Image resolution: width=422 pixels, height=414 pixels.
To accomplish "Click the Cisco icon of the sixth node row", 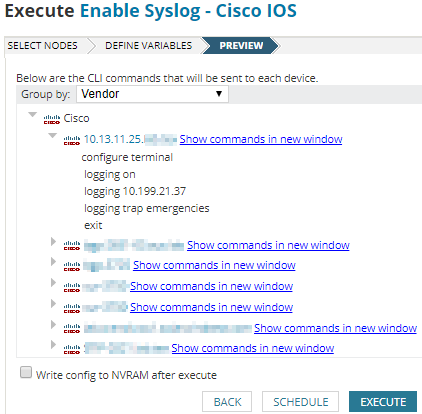I will coord(72,328).
